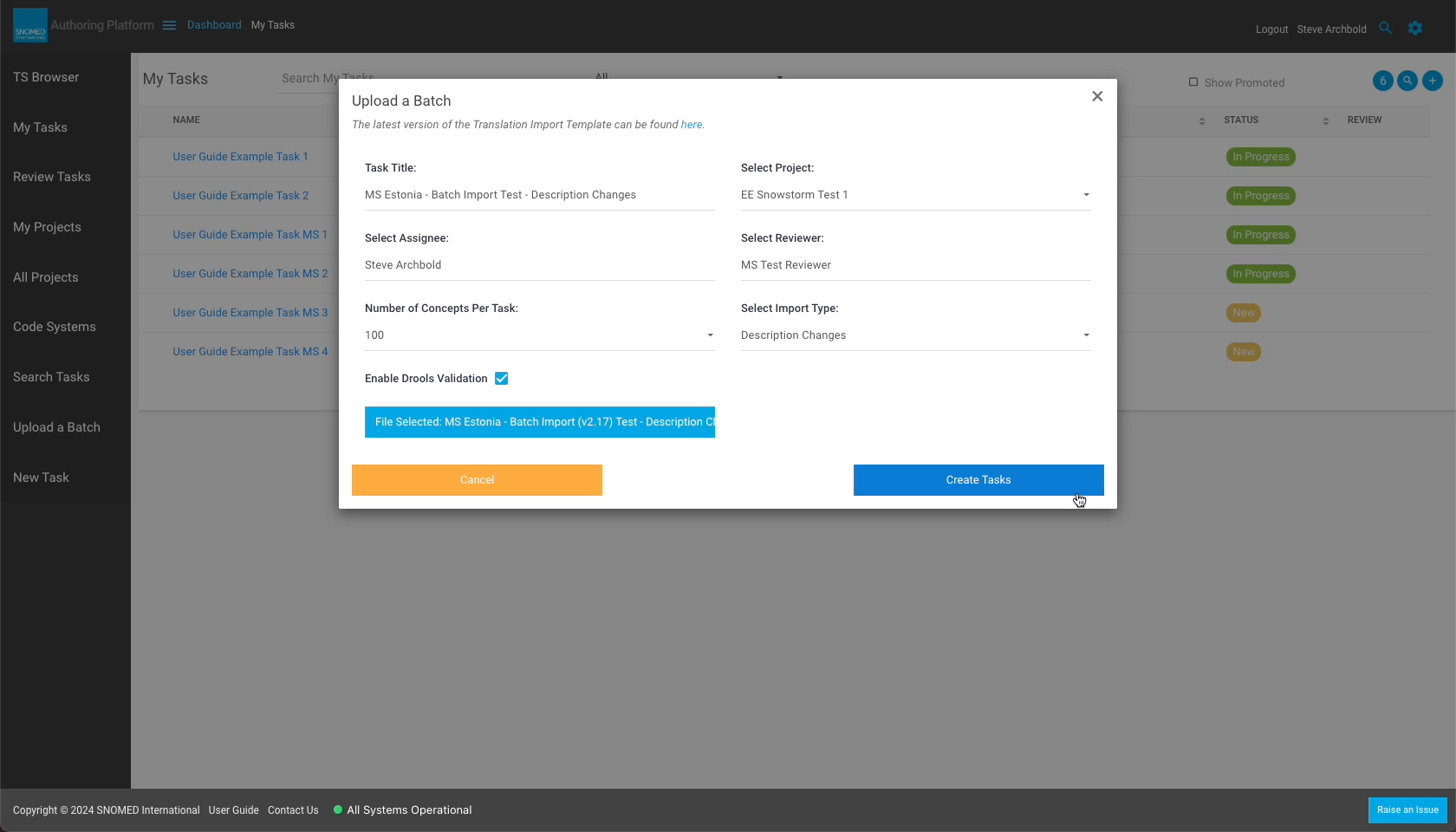The image size is (1456, 832).
Task: Click the Logout link
Action: pos(1271,29)
